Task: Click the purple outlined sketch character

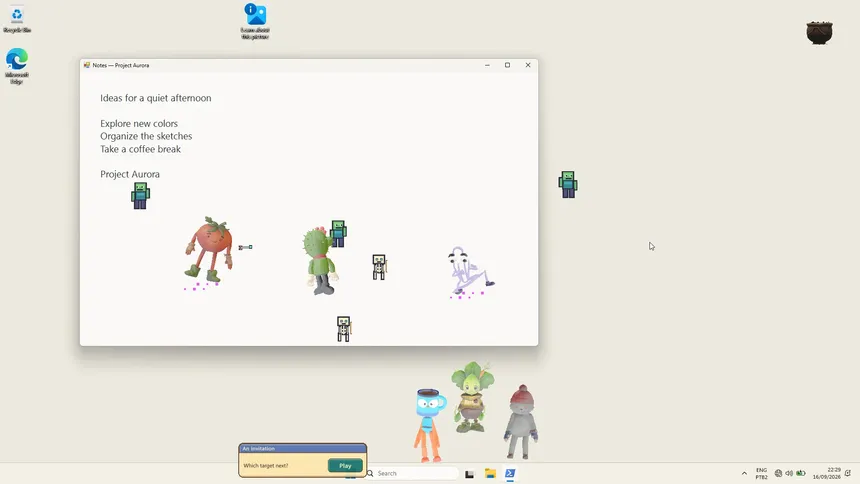Action: point(470,271)
